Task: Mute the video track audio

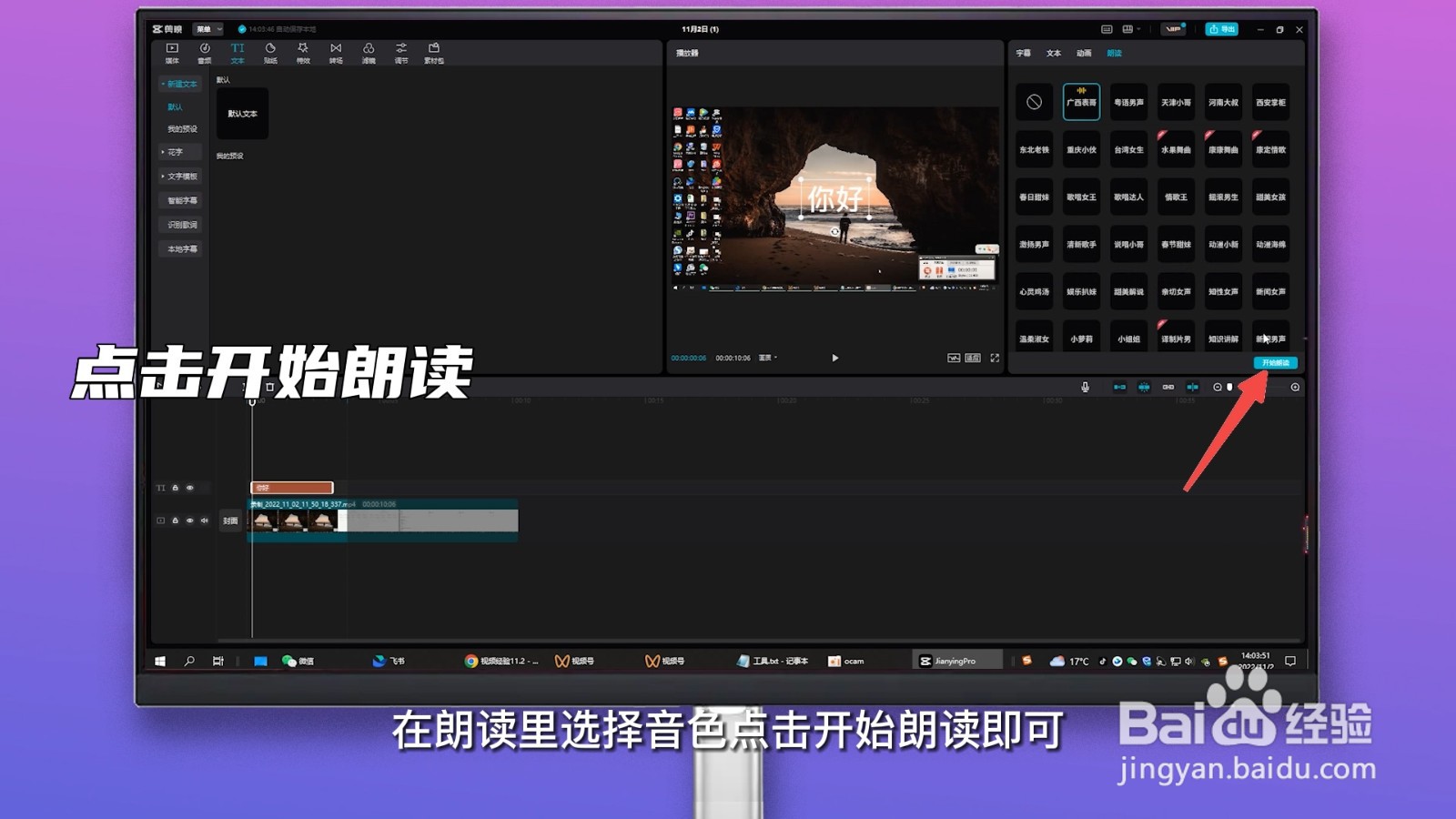Action: (204, 521)
